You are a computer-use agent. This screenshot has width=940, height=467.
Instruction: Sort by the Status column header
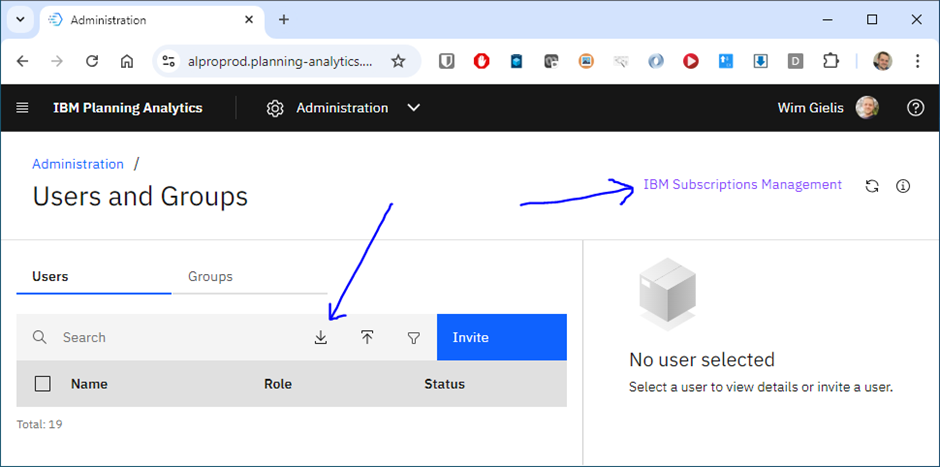[444, 384]
